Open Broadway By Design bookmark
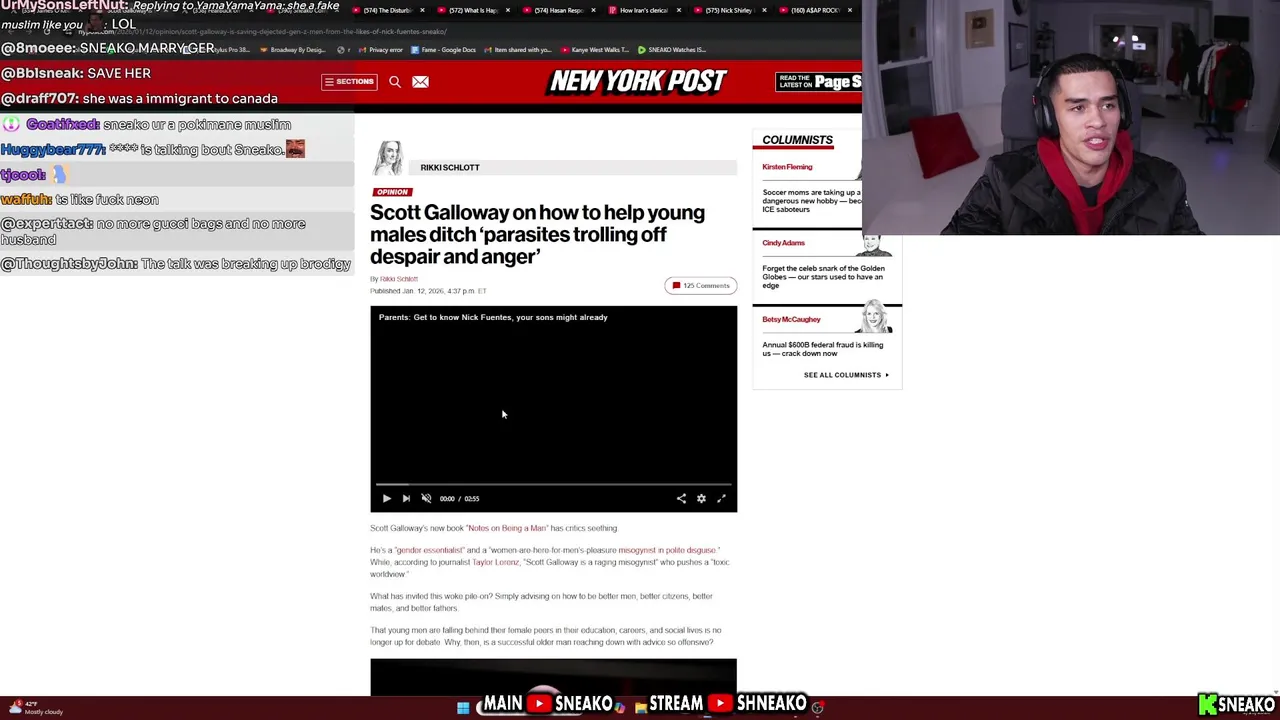 coord(294,50)
